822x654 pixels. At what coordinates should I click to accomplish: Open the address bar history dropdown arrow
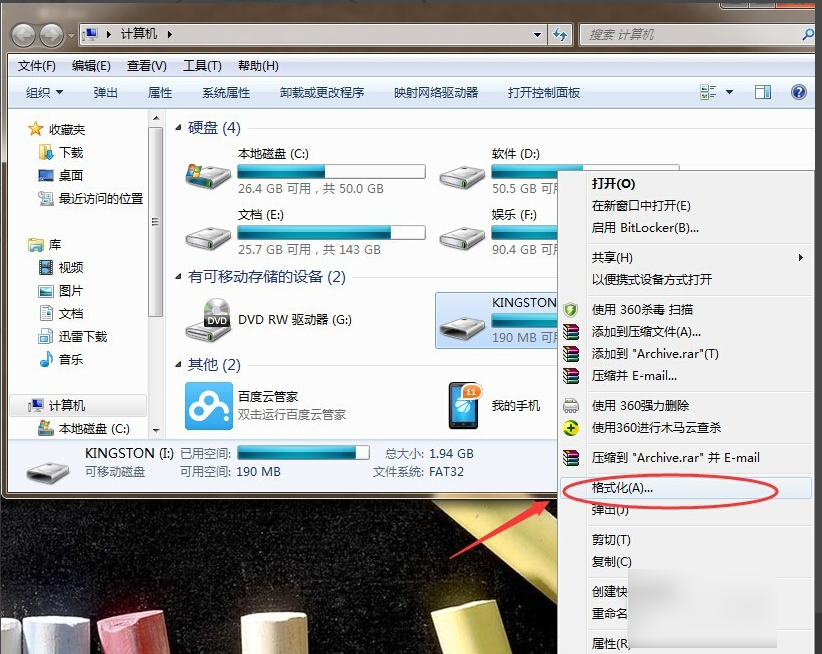pos(537,35)
